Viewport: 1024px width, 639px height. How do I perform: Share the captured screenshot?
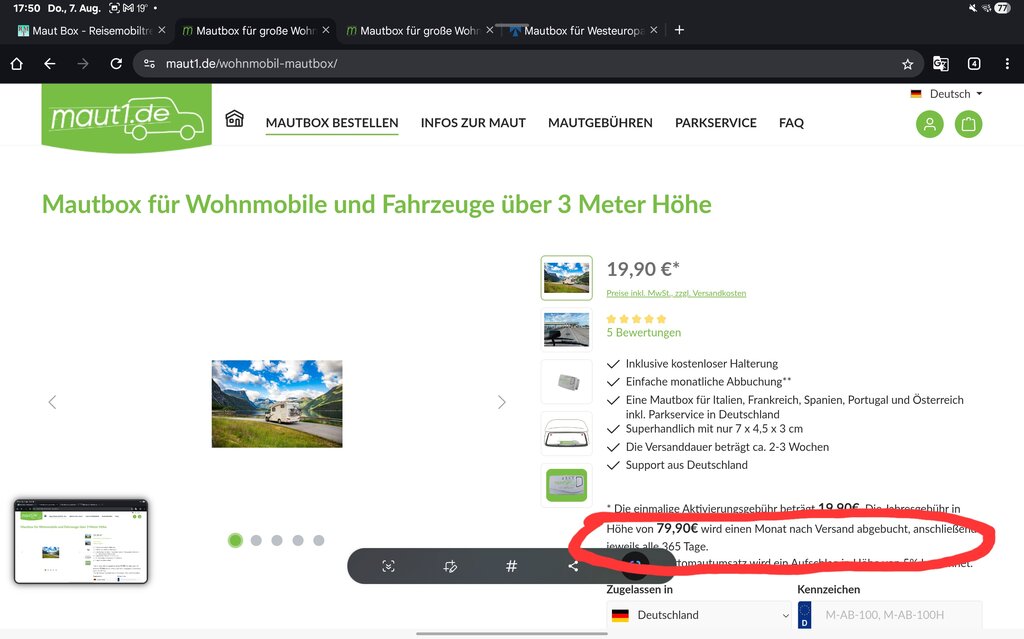click(573, 566)
